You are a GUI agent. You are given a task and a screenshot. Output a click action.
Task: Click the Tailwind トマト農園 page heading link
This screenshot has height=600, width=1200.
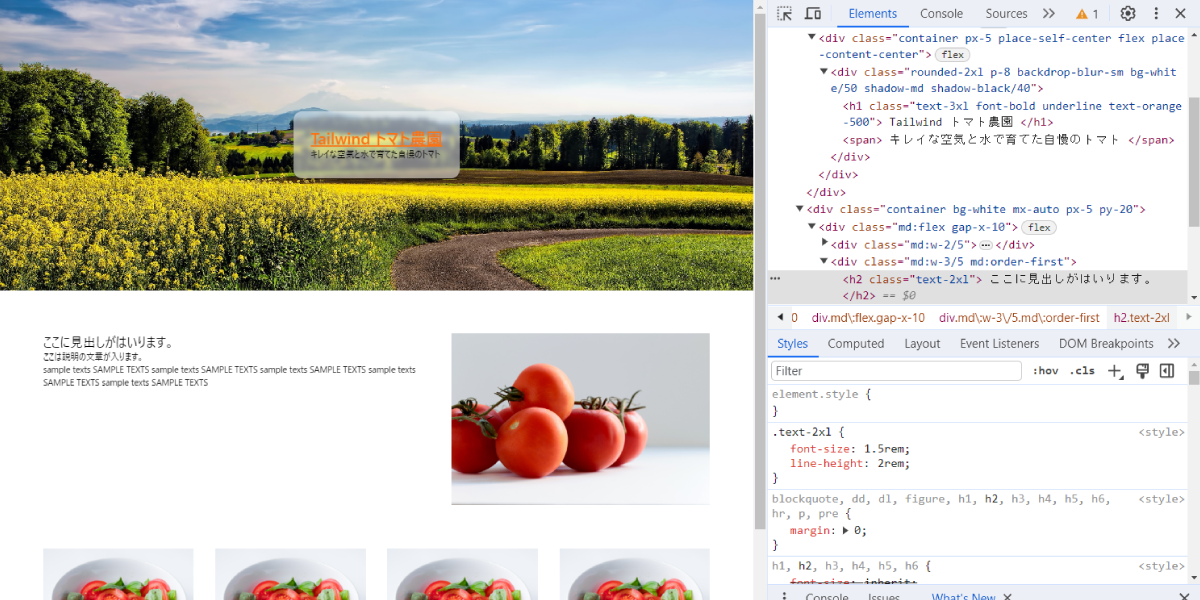376,139
